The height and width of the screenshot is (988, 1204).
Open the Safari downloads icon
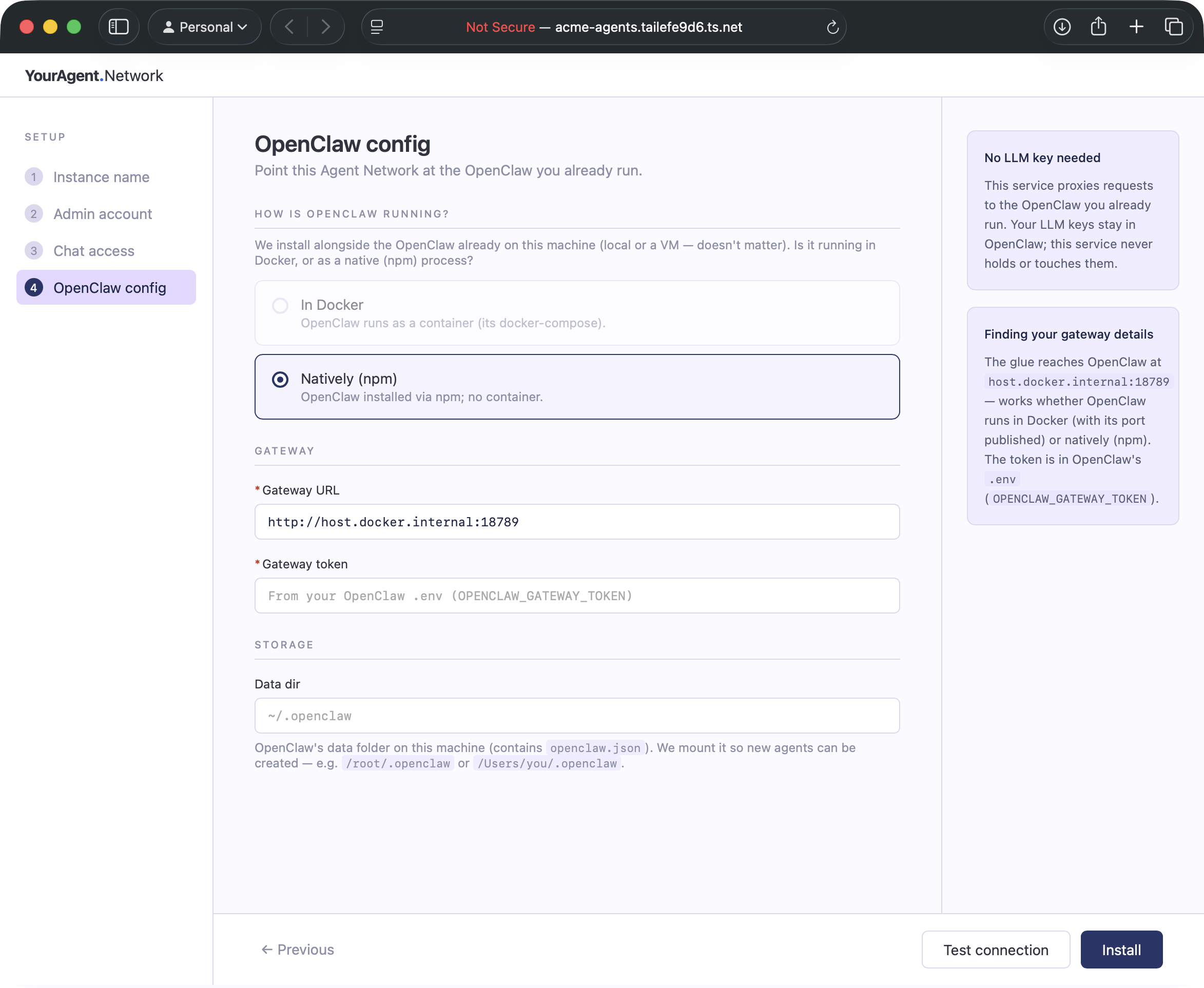coord(1062,27)
